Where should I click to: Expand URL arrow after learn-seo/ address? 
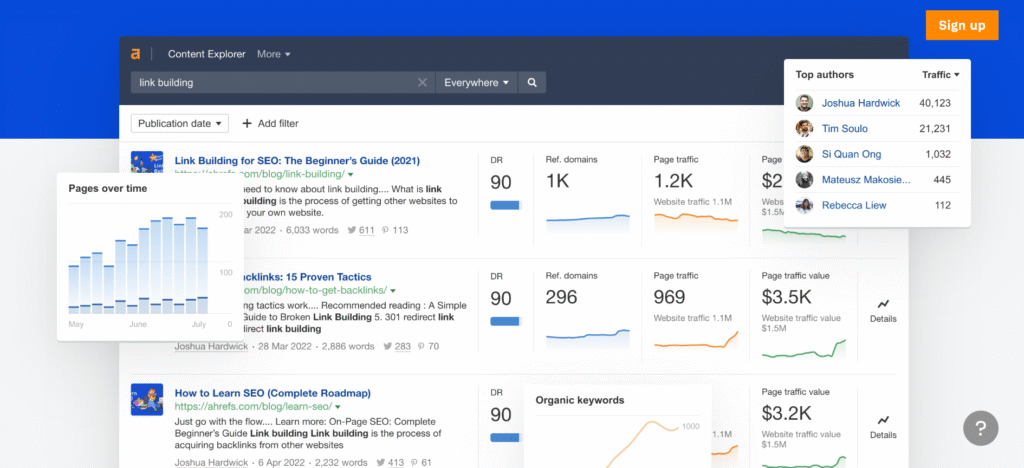338,407
